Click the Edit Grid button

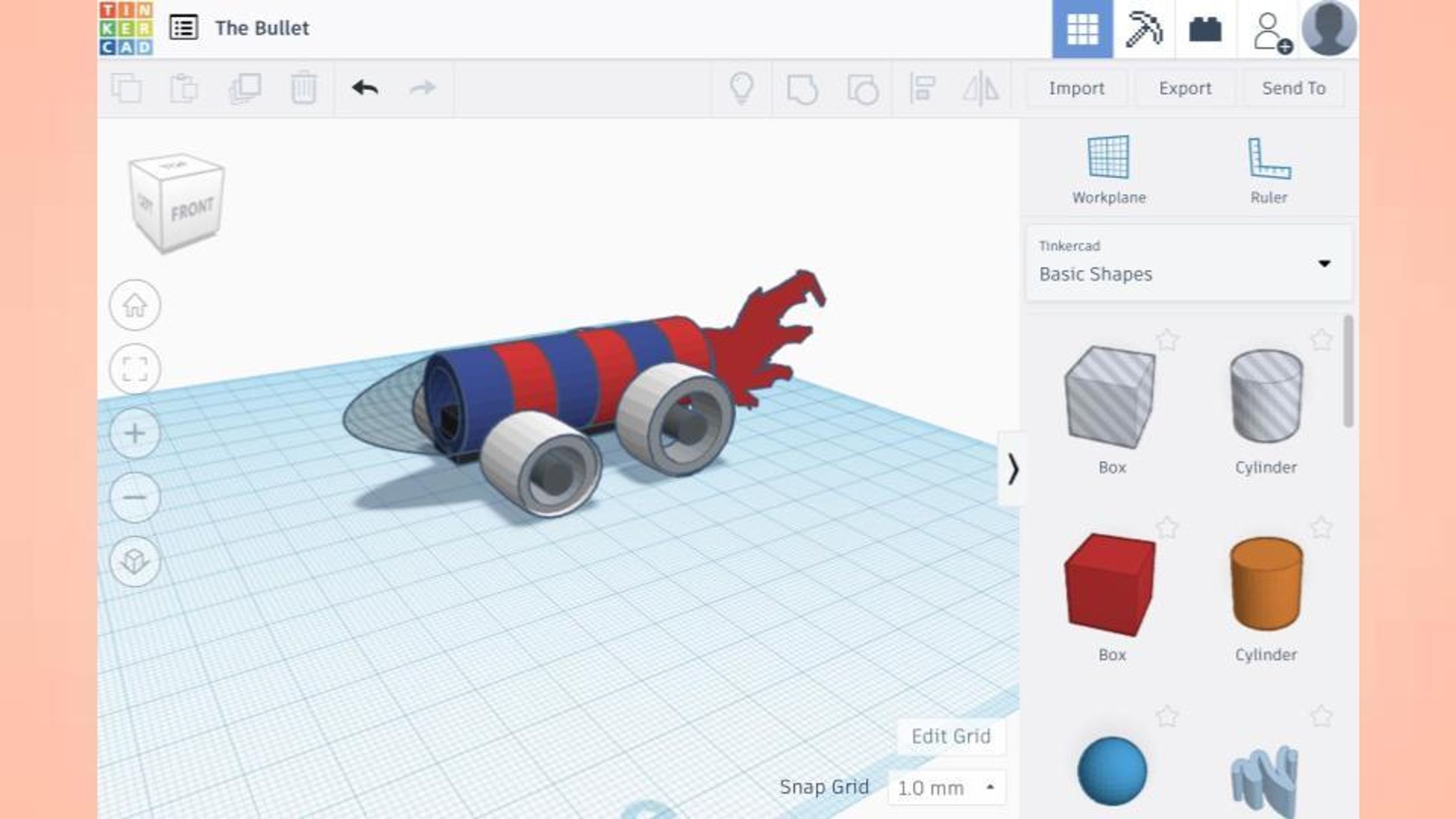(x=950, y=736)
